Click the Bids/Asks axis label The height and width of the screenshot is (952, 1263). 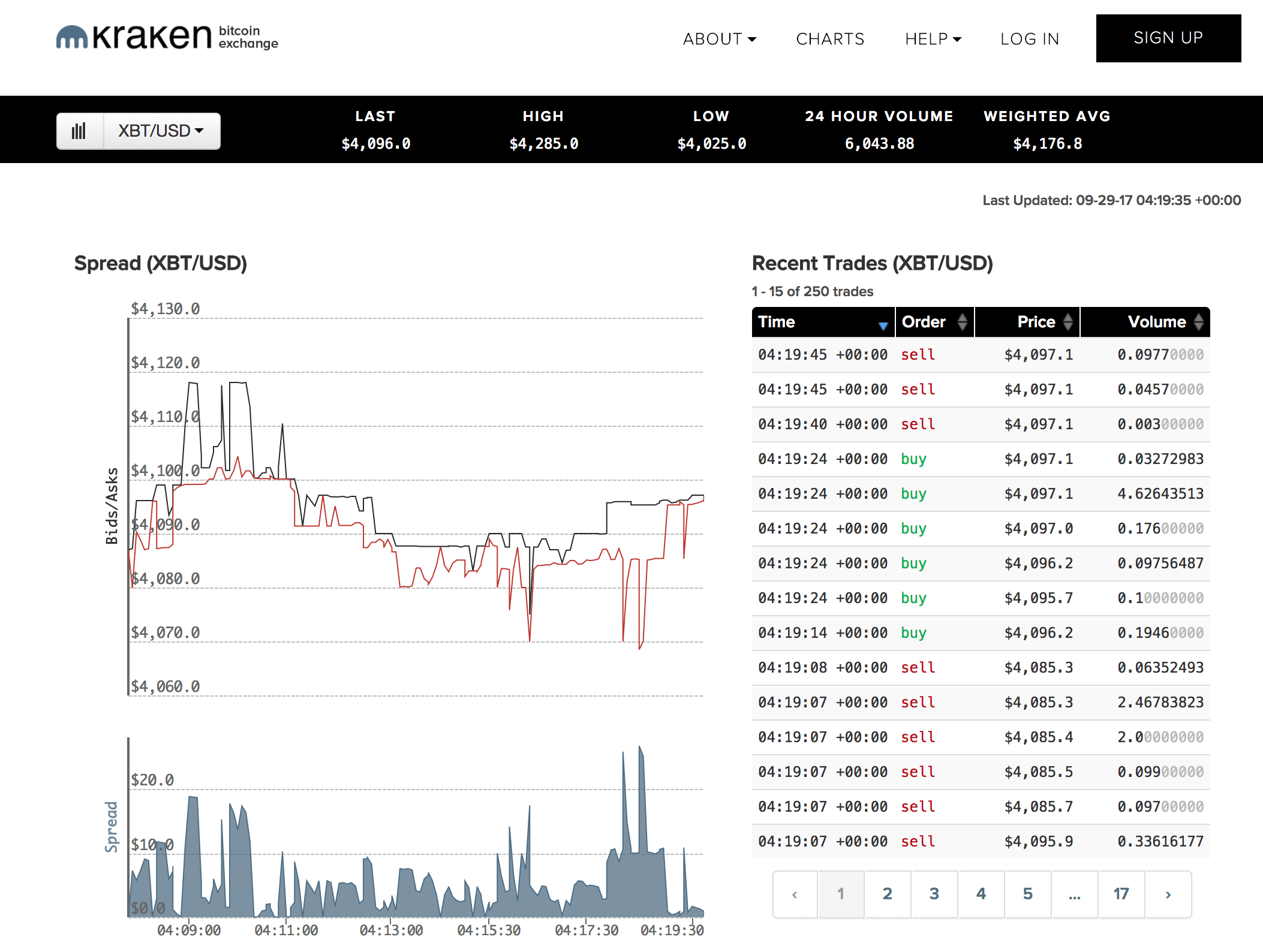pyautogui.click(x=112, y=506)
